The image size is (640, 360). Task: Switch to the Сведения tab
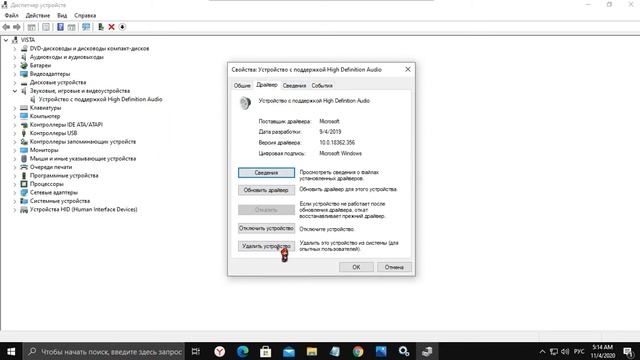pos(294,85)
